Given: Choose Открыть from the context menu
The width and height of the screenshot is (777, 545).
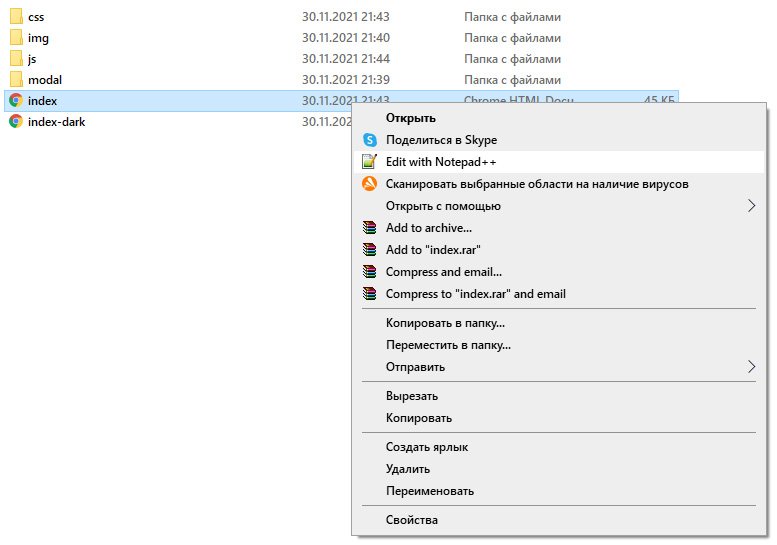Looking at the screenshot, I should [x=410, y=119].
